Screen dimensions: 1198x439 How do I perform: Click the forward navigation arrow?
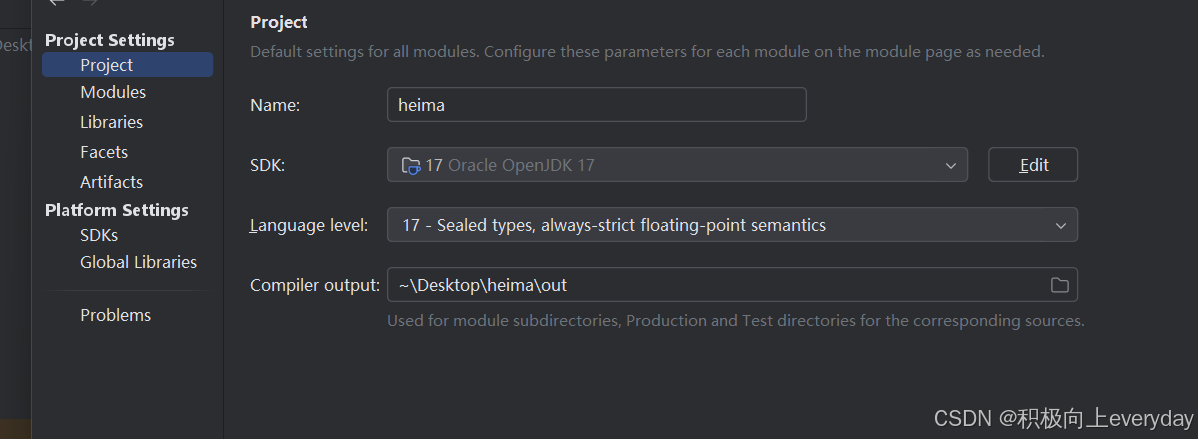90,3
